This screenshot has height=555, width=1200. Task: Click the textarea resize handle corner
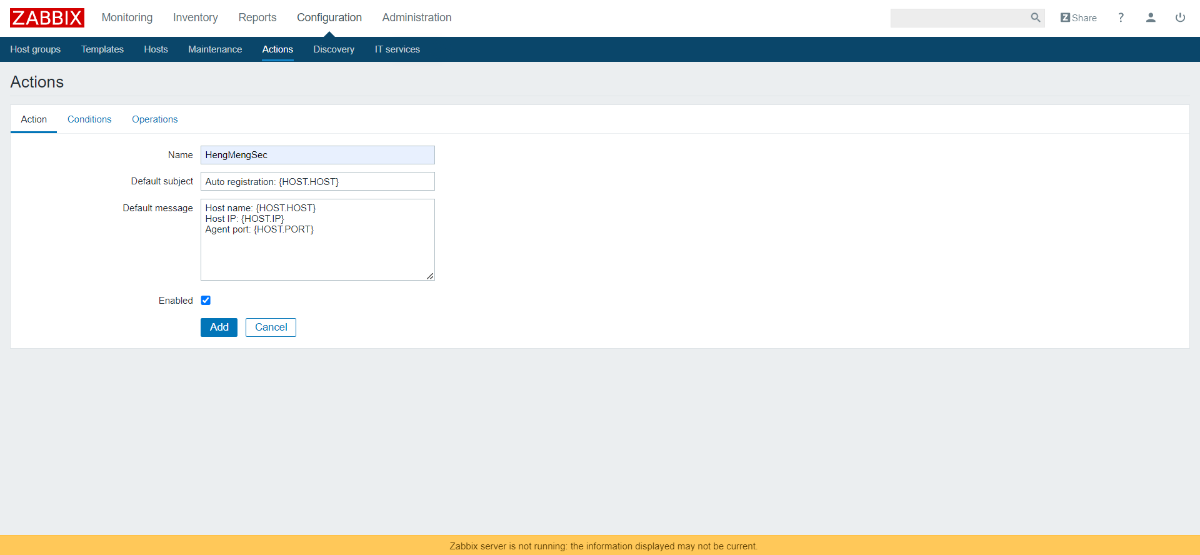click(430, 276)
